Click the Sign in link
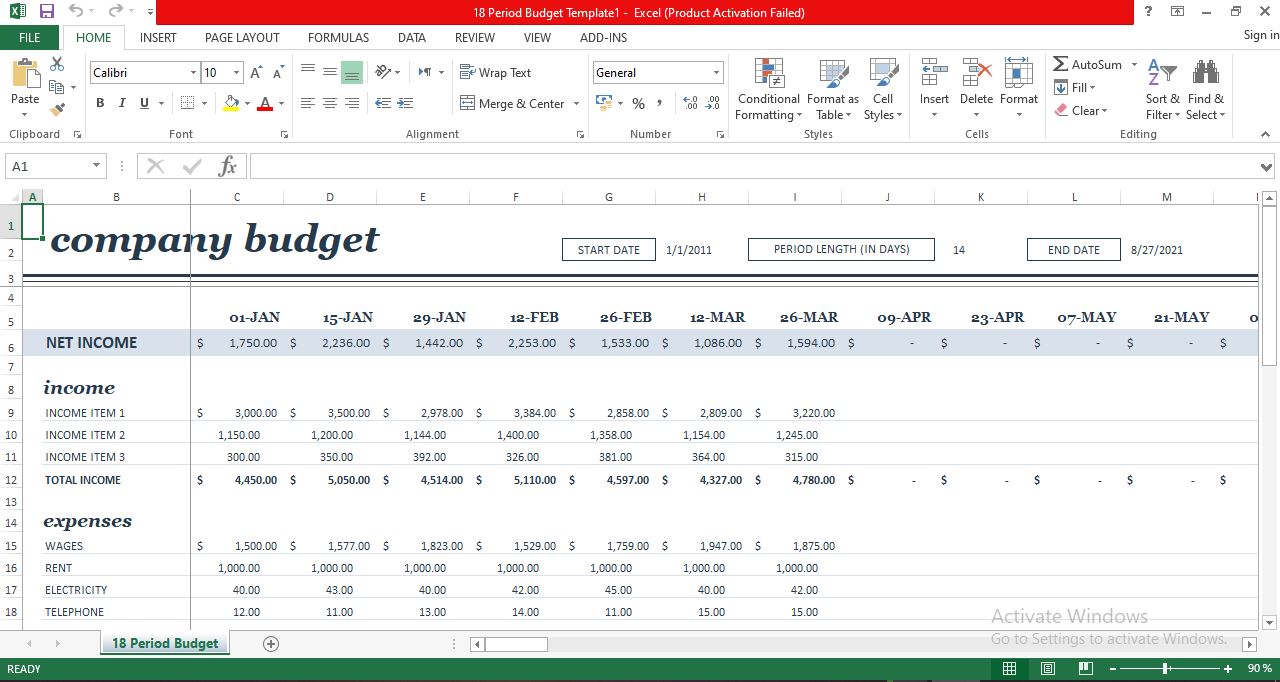 1259,35
